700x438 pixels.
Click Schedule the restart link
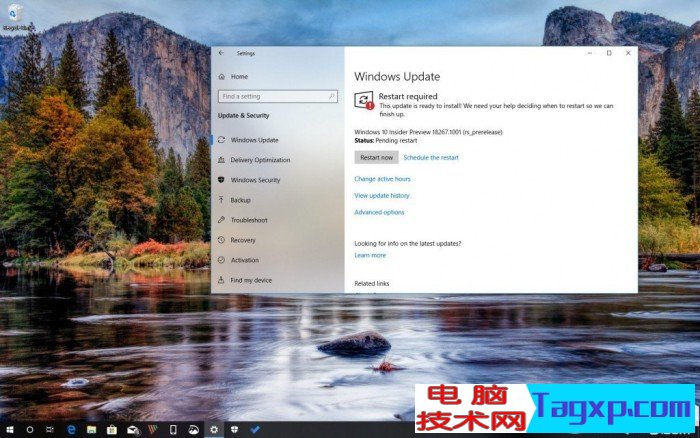pyautogui.click(x=431, y=158)
